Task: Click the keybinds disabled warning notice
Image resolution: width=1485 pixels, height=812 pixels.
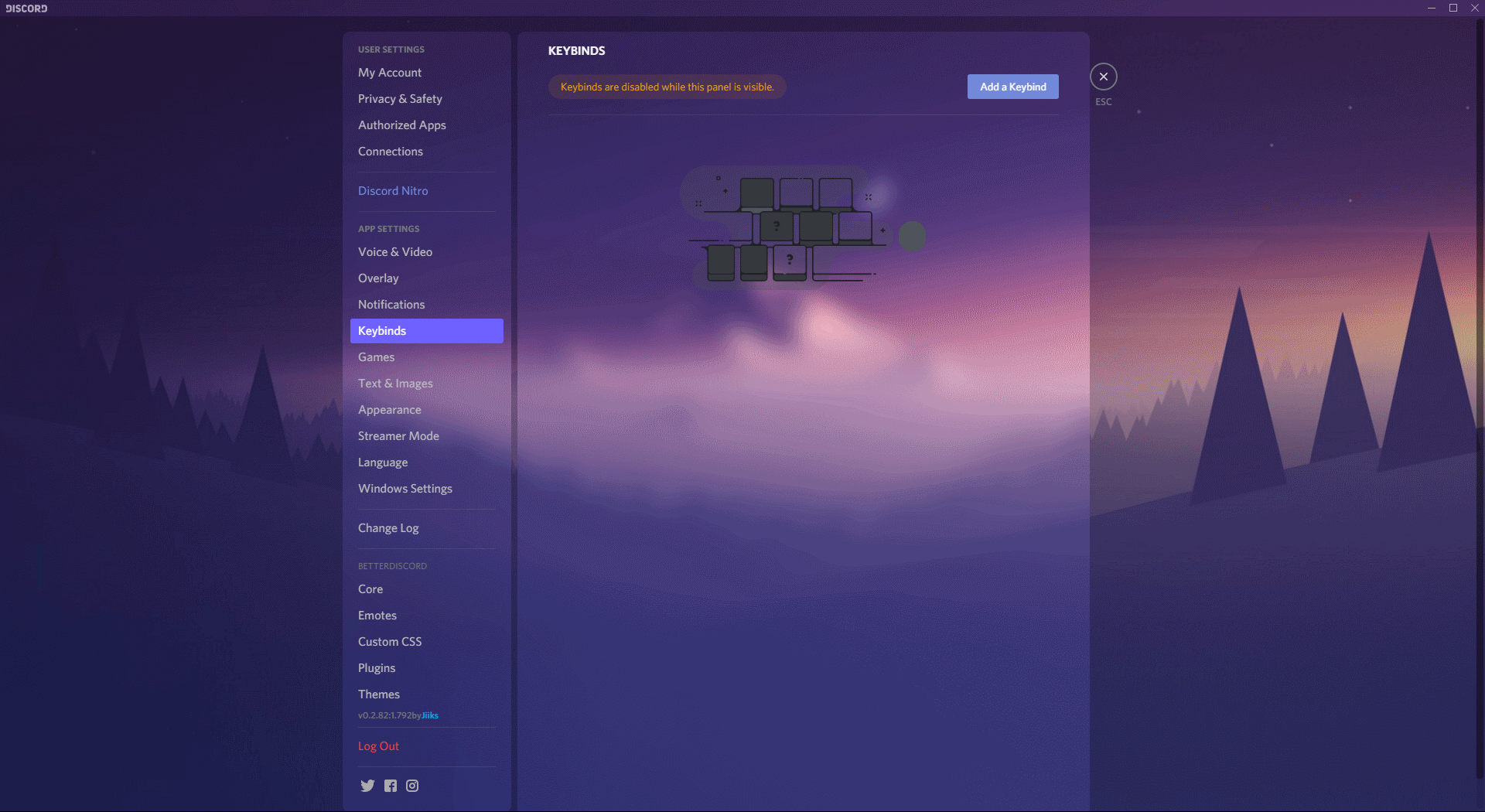Action: pos(667,87)
